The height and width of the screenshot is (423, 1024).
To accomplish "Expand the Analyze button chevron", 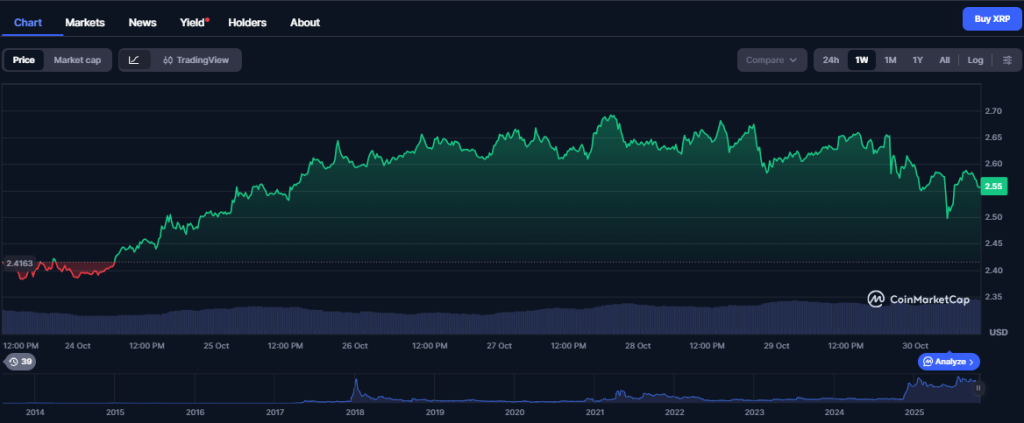I will 972,361.
